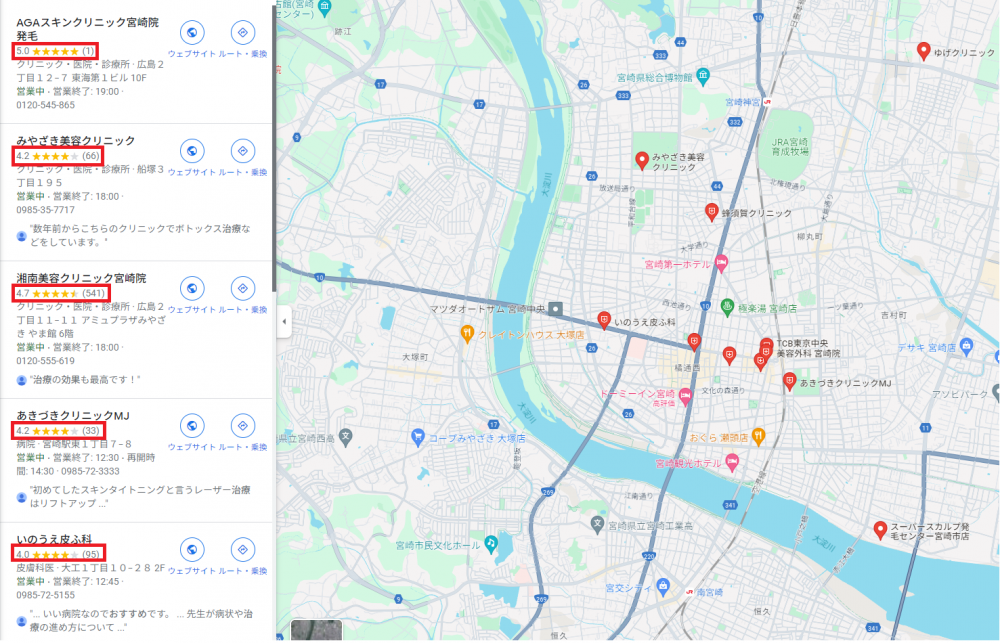Open the あきづきクリニックMJ listing title
This screenshot has height=643, width=1000.
click(x=73, y=416)
